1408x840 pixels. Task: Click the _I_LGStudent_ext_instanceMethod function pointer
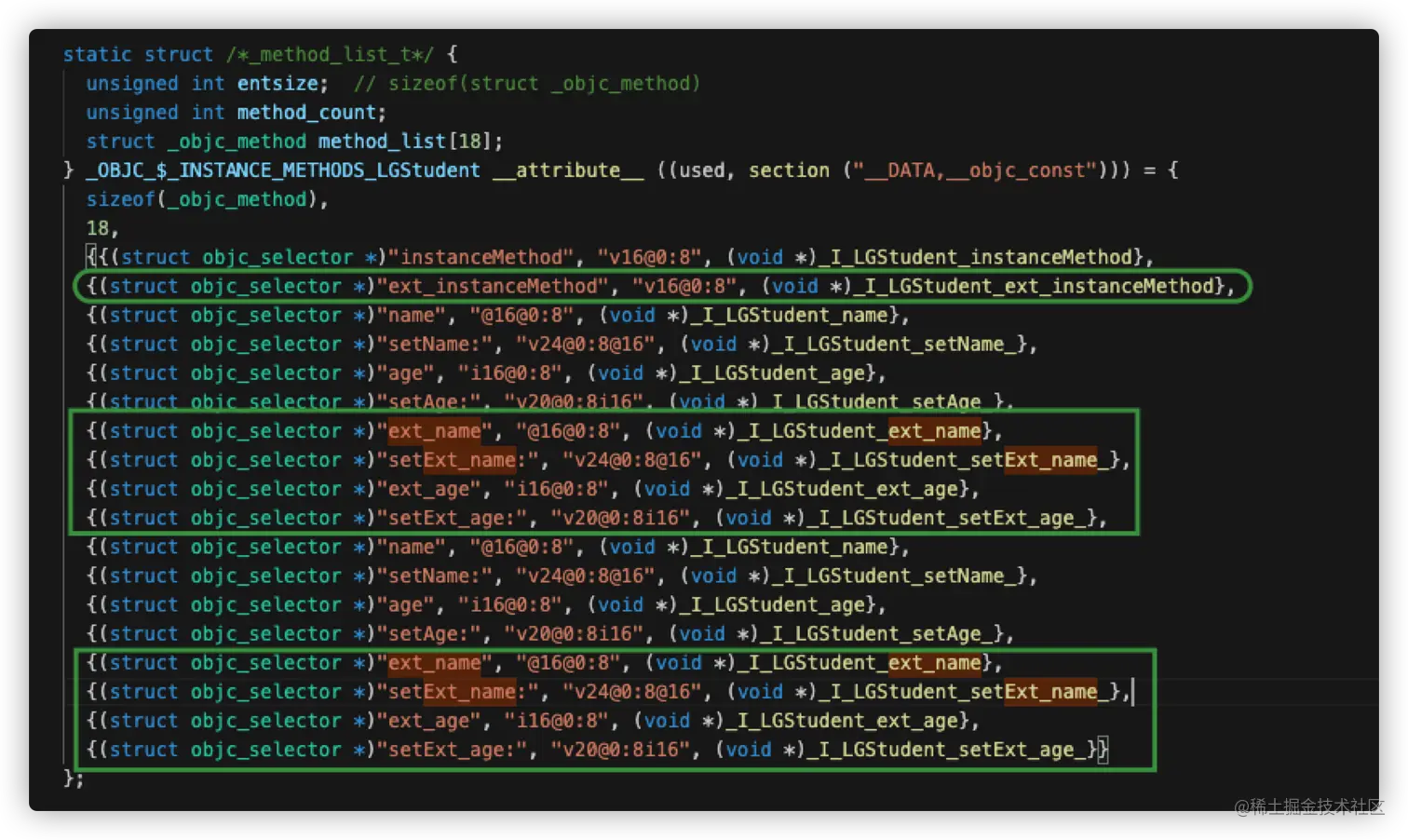pyautogui.click(x=1033, y=286)
